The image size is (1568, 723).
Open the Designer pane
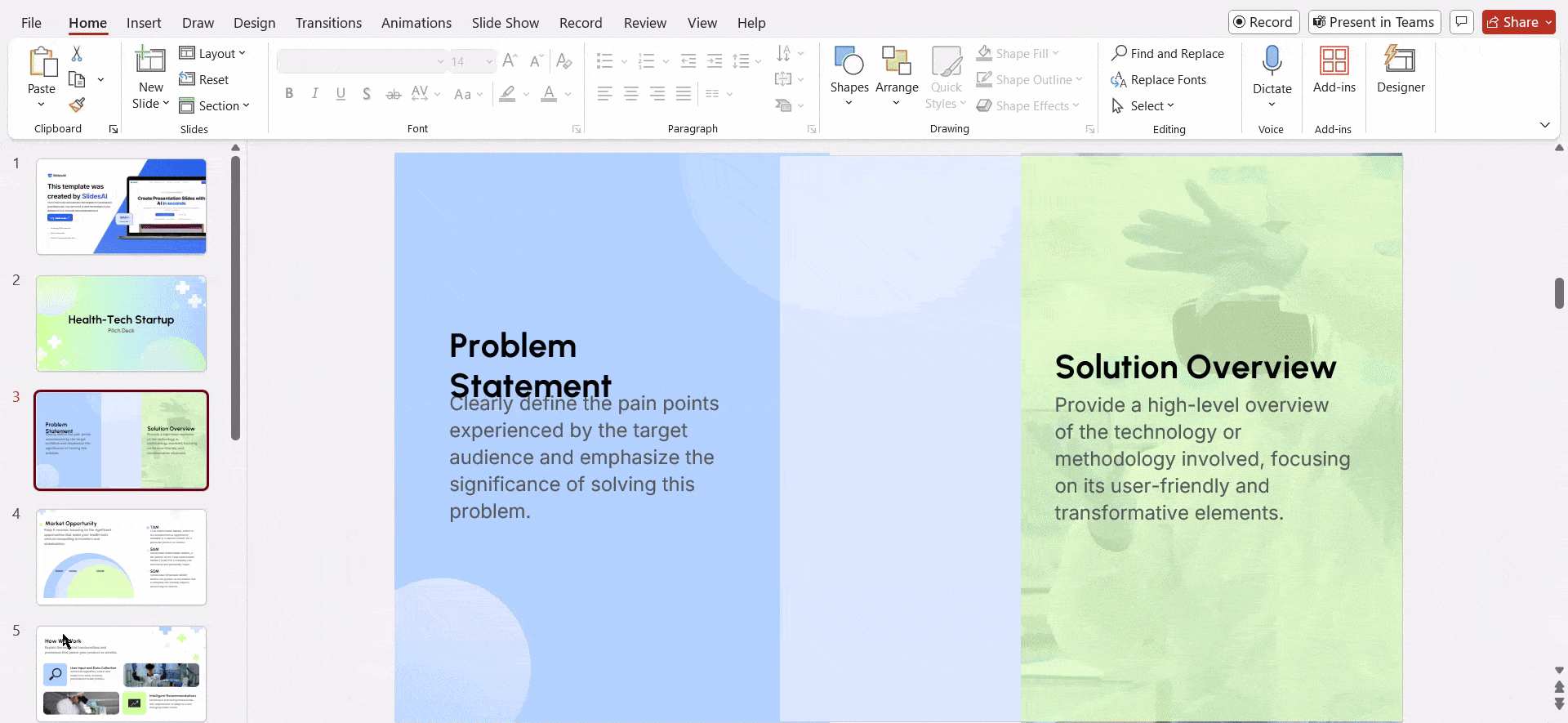(x=1400, y=70)
